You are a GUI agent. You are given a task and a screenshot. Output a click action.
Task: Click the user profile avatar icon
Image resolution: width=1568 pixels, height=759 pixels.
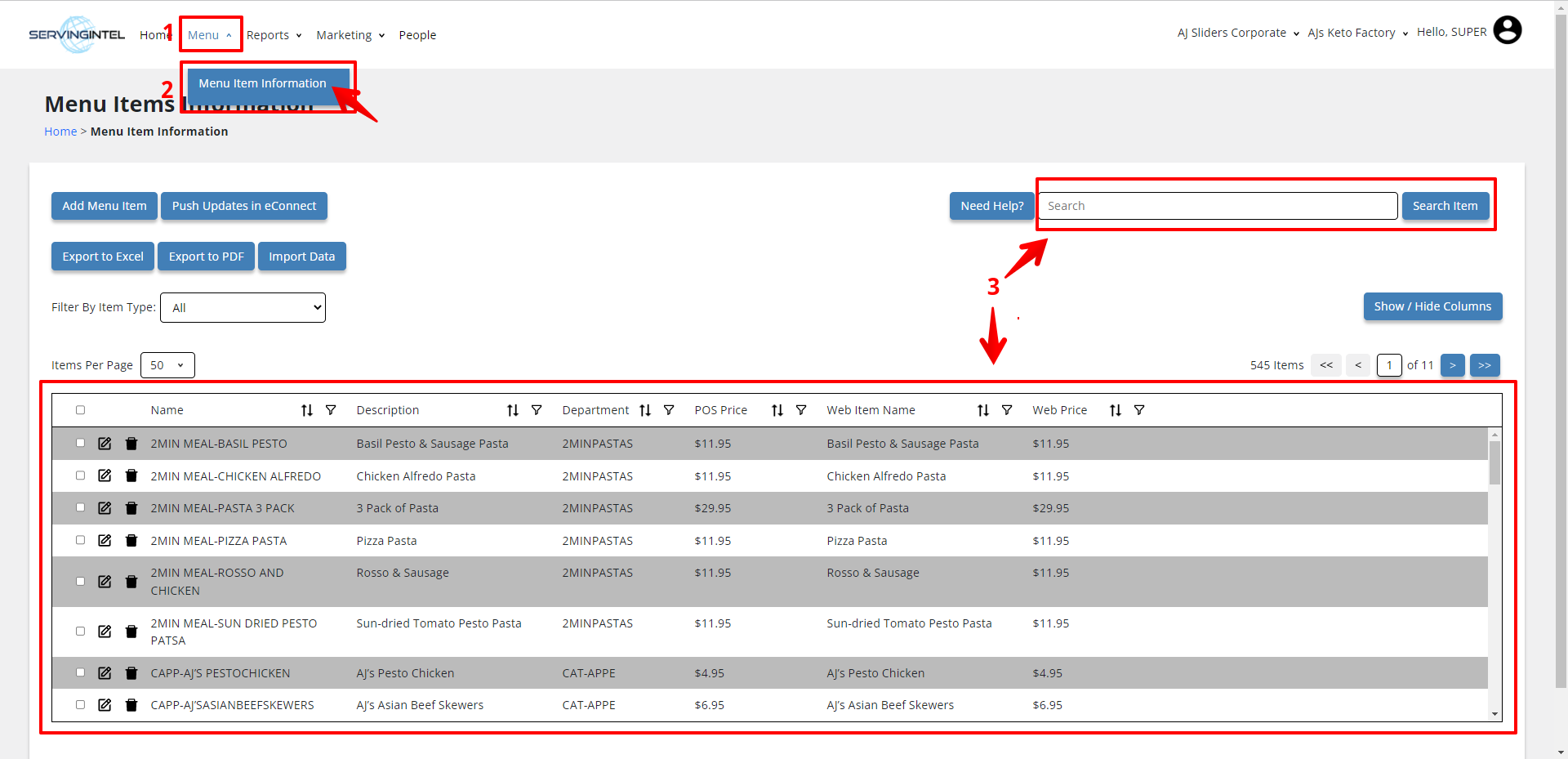pos(1507,31)
